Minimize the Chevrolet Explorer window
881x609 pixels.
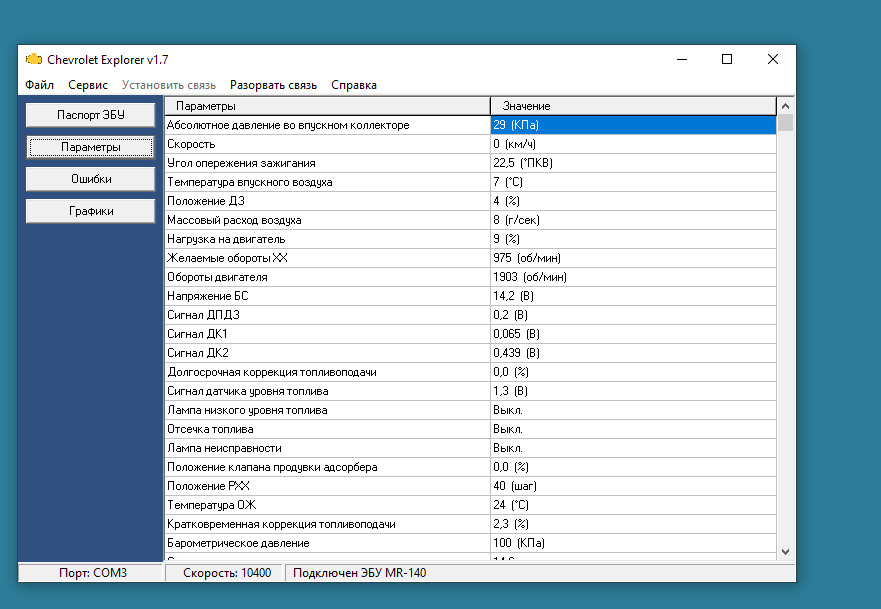(682, 59)
